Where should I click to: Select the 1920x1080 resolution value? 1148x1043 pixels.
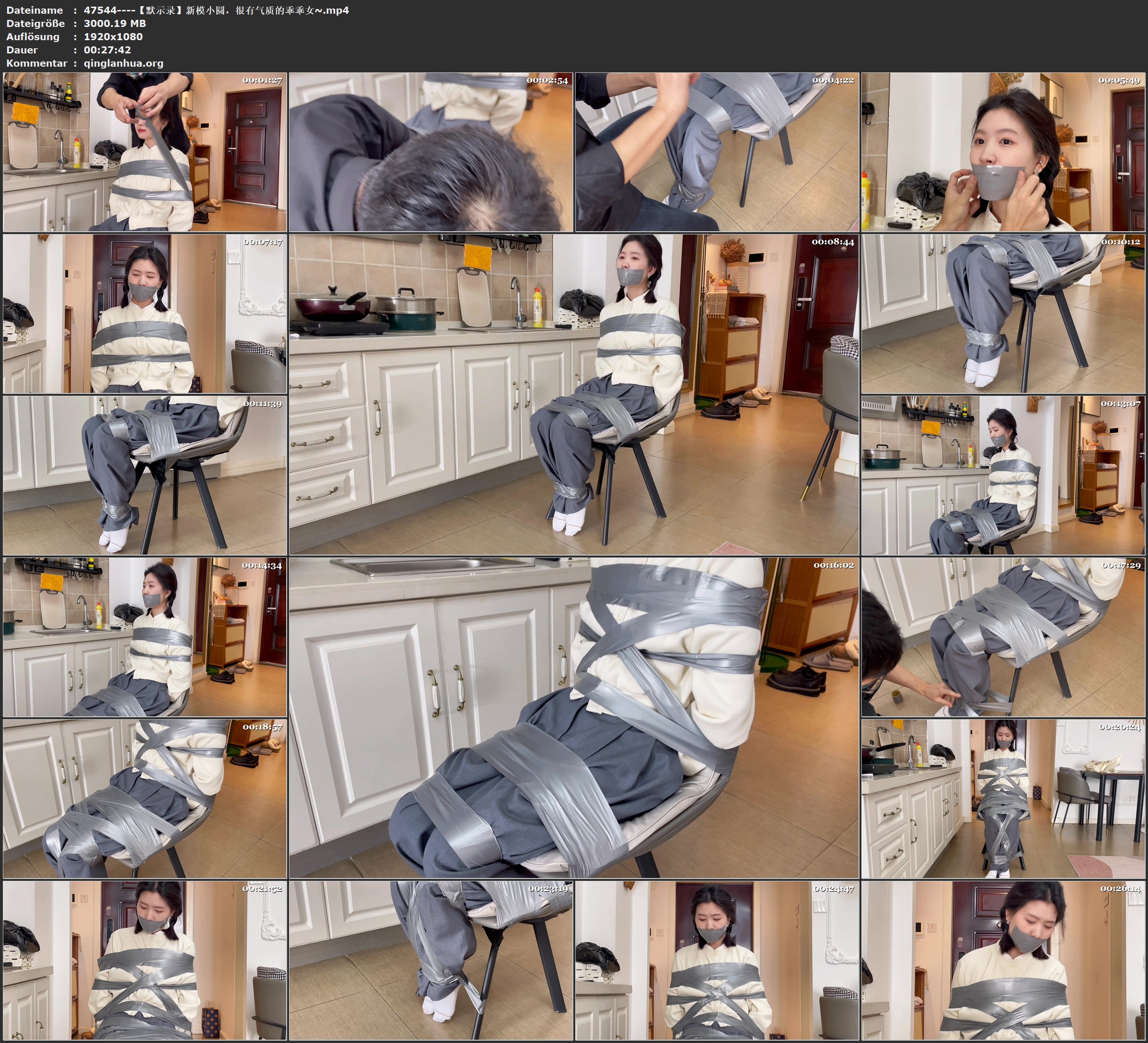[114, 36]
